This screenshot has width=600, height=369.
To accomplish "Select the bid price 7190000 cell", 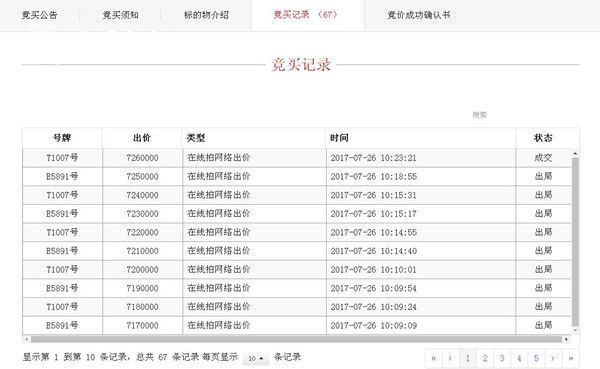I will point(142,288).
